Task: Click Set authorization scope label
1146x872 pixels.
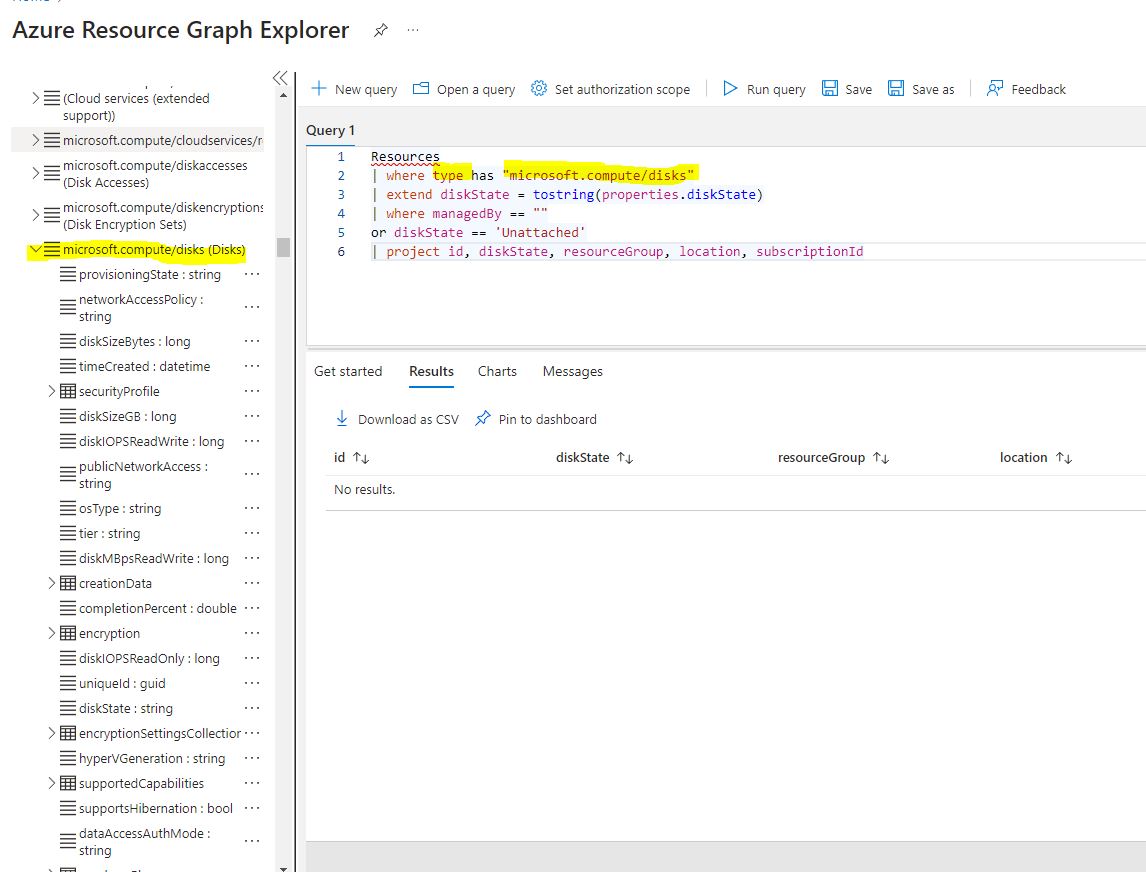Action: [x=622, y=89]
